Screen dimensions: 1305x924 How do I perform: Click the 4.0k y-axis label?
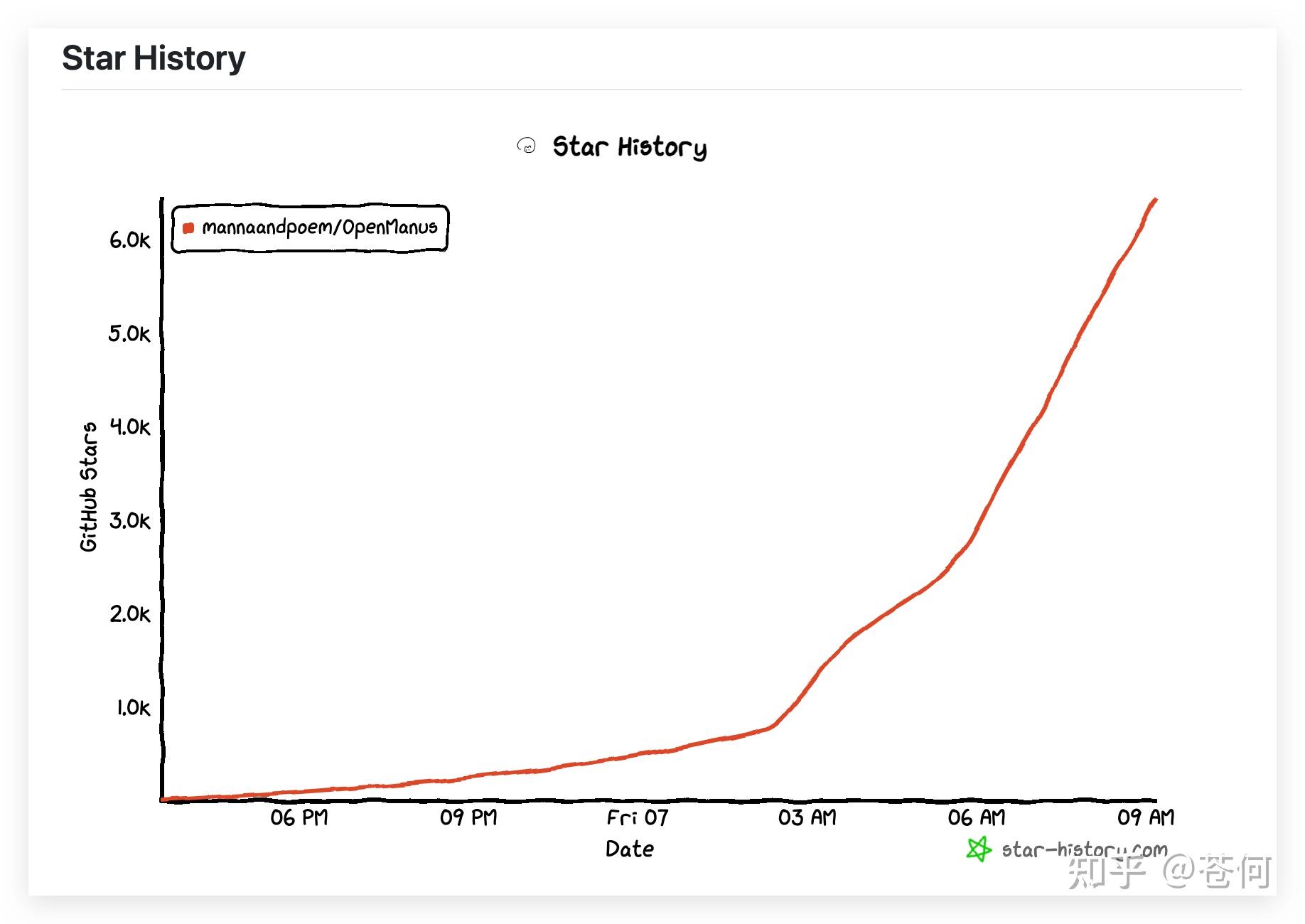pos(129,427)
